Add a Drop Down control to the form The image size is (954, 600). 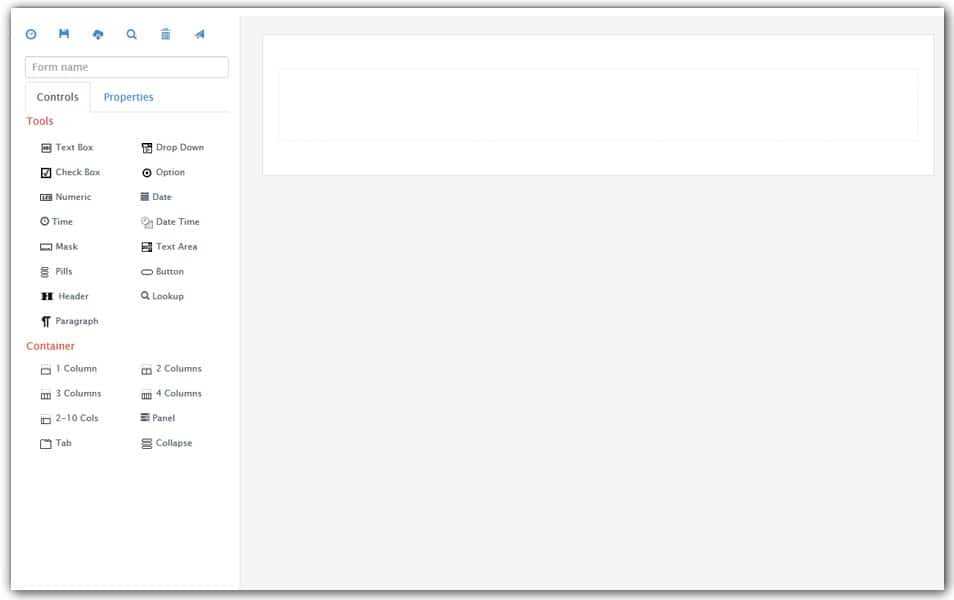pyautogui.click(x=180, y=147)
